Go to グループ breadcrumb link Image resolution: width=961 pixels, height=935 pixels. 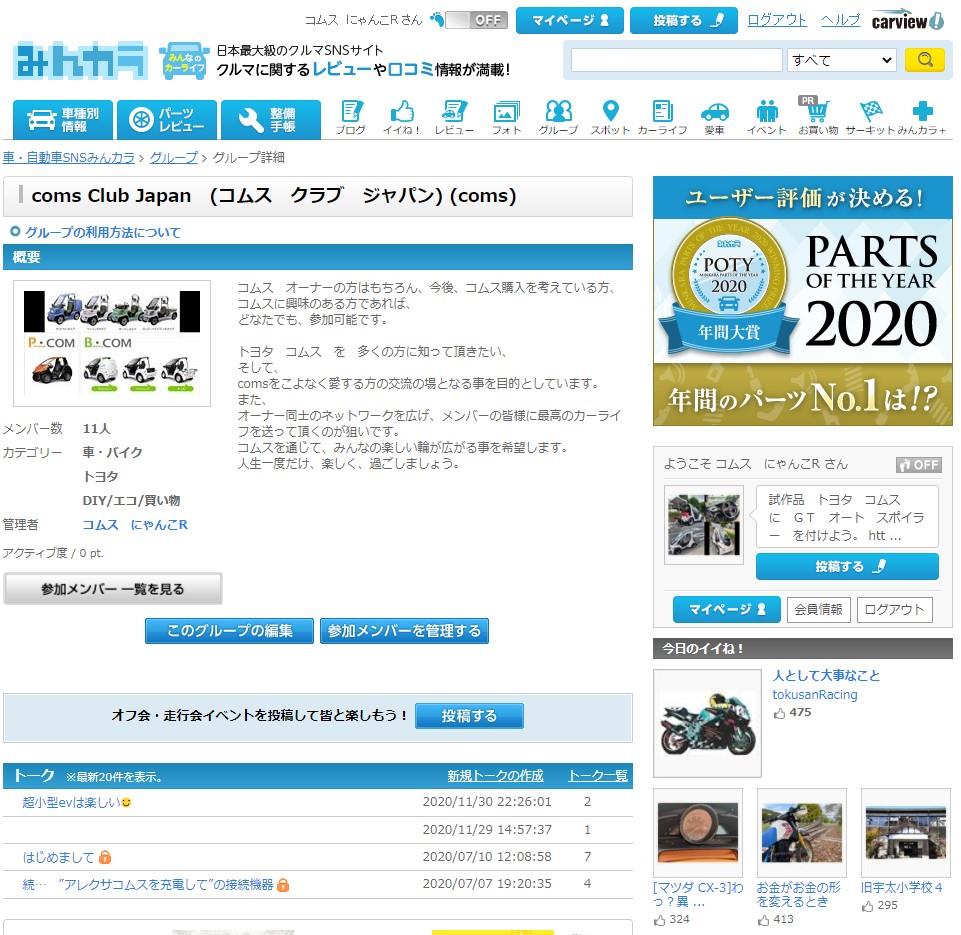point(173,157)
